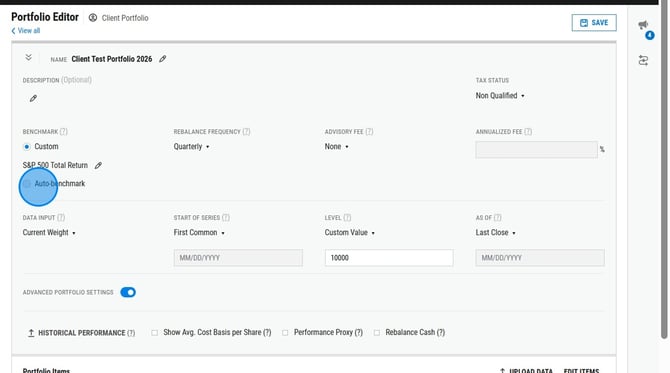Image resolution: width=670 pixels, height=373 pixels.
Task: Open Historical Performance upload
Action: [81, 333]
